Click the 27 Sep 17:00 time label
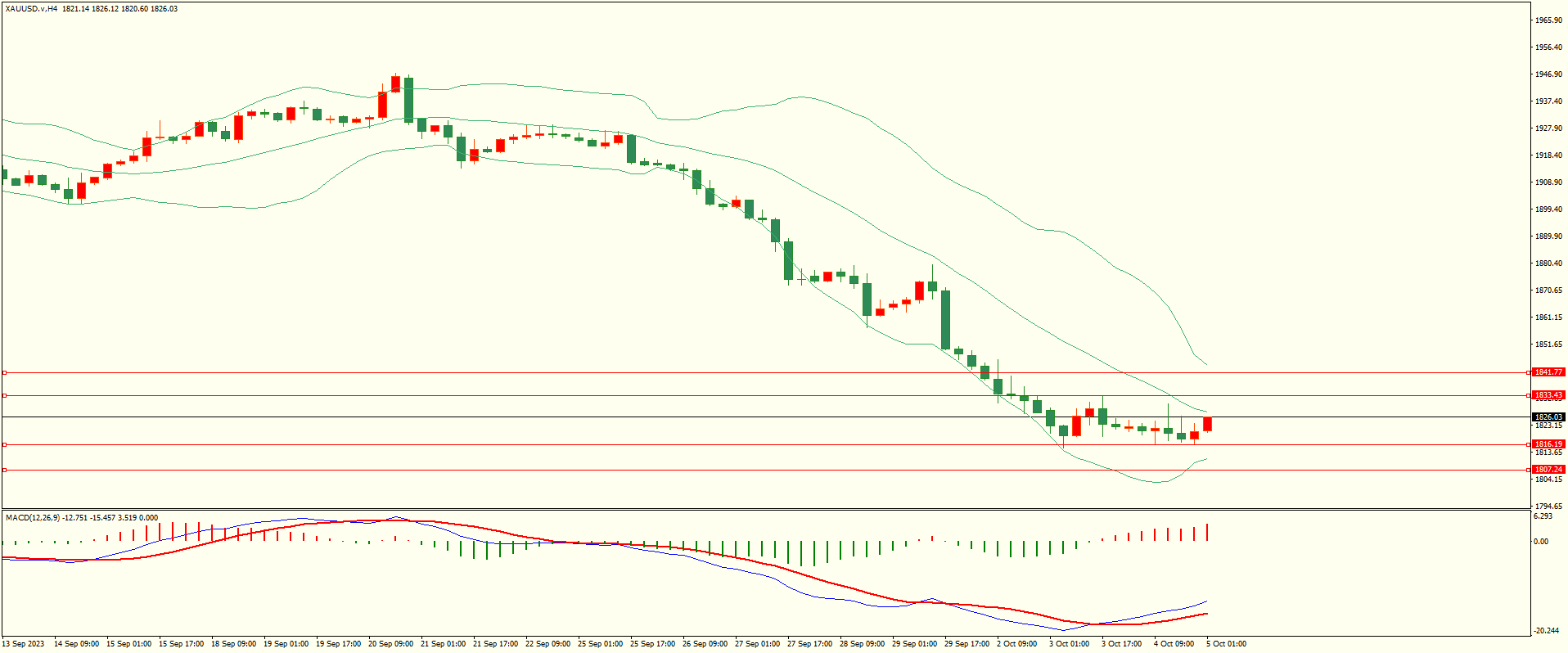 [809, 644]
